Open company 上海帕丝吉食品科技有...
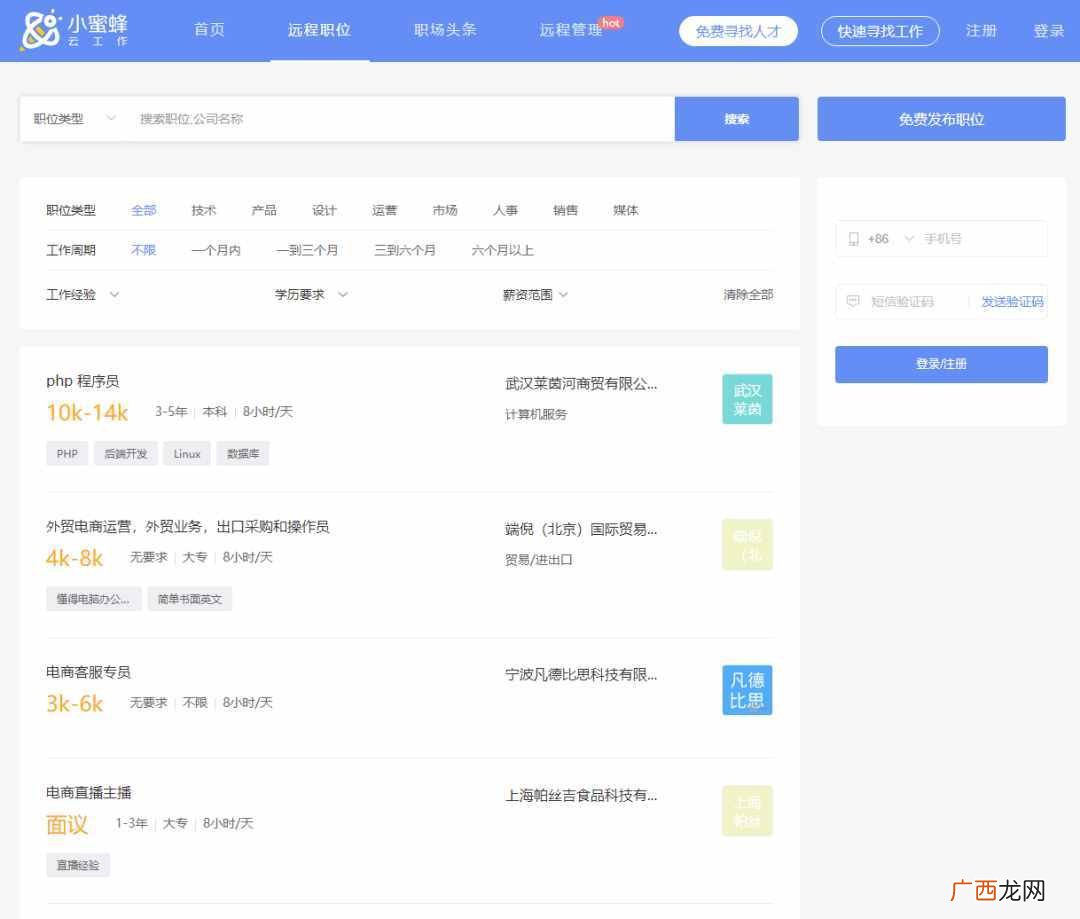 pyautogui.click(x=581, y=796)
